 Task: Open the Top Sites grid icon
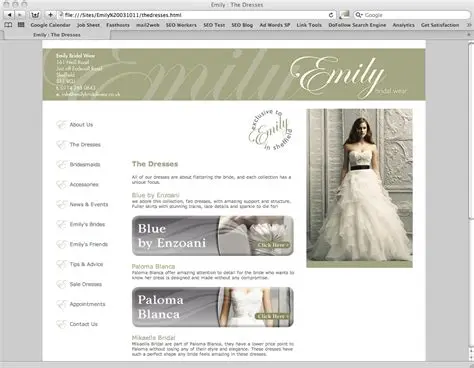pyautogui.click(x=21, y=25)
